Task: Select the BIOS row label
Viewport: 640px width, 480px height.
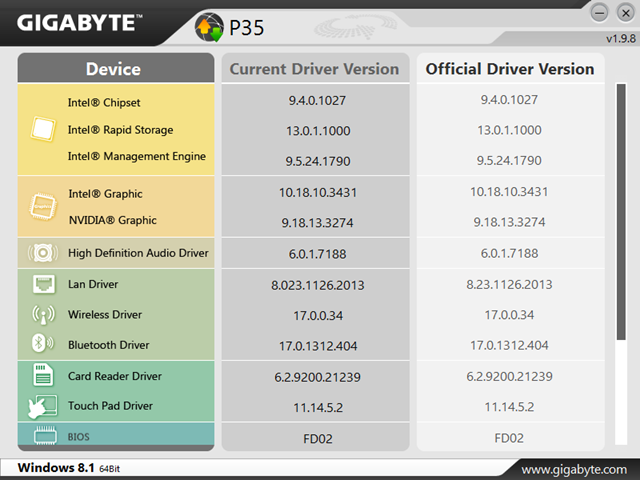Action: 78,437
